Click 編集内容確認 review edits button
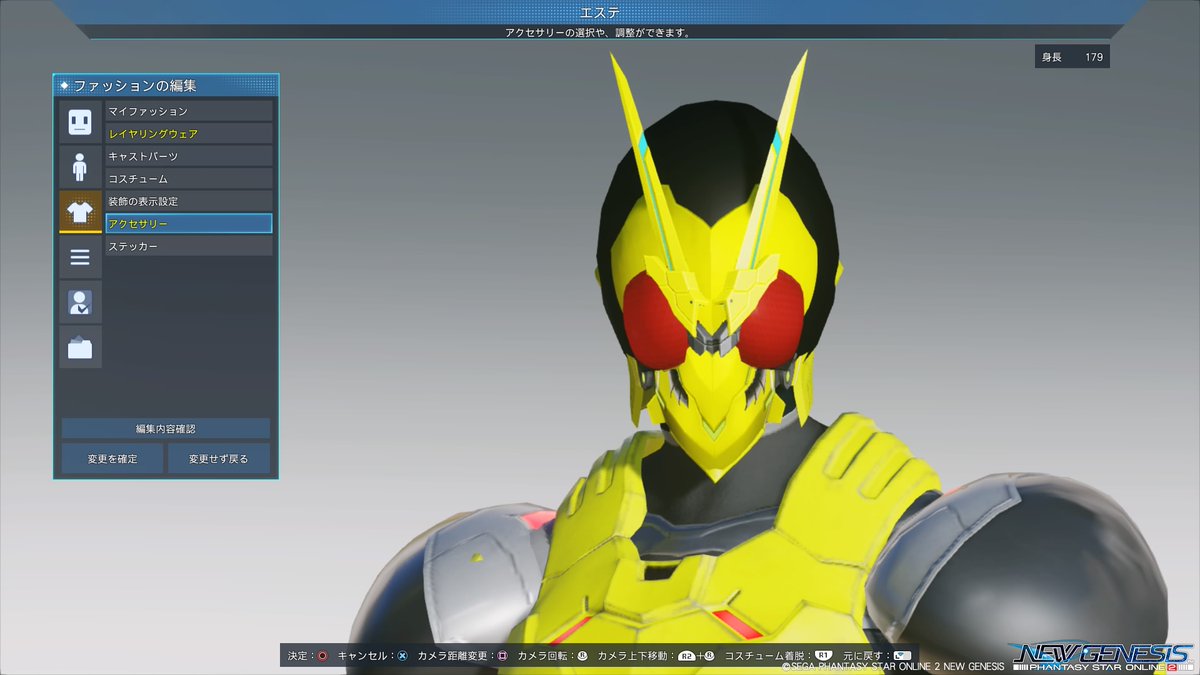The height and width of the screenshot is (675, 1200). pos(166,428)
